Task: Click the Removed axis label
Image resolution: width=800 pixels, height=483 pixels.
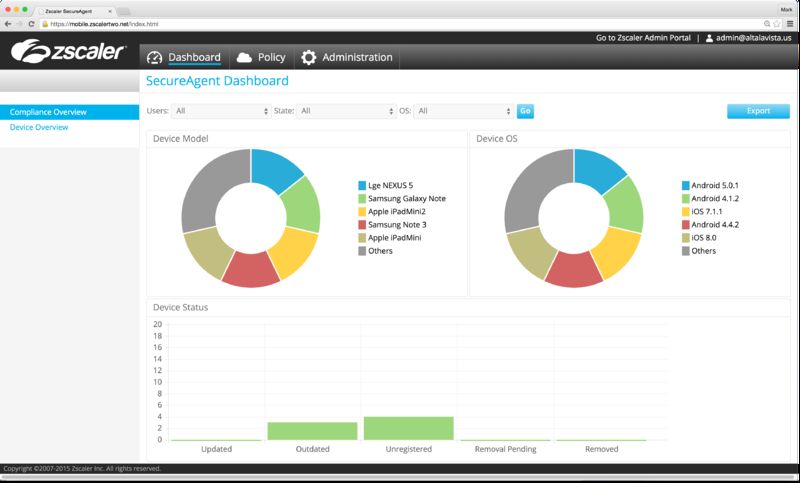Action: click(x=602, y=449)
